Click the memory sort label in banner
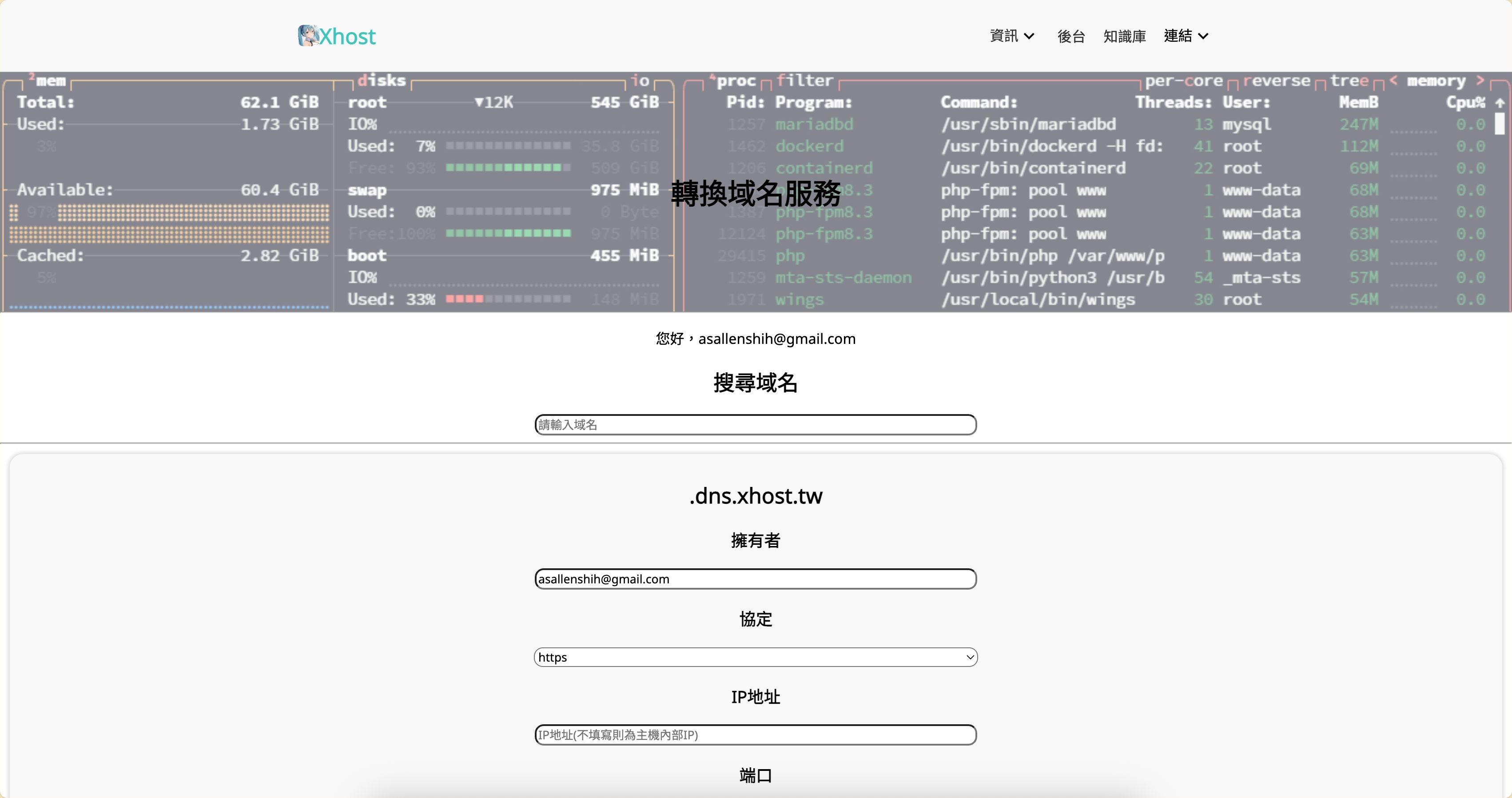The height and width of the screenshot is (798, 1512). tap(1436, 80)
